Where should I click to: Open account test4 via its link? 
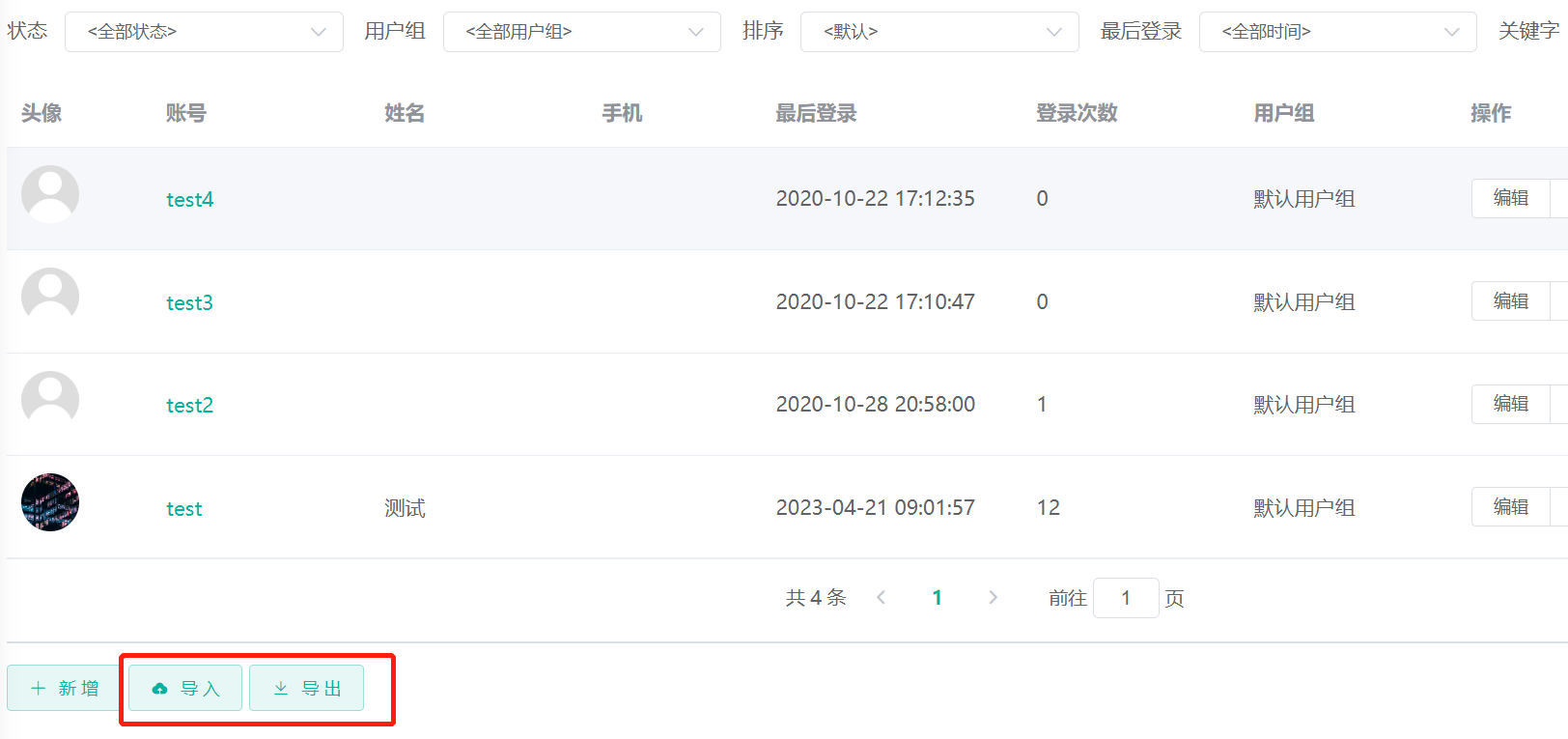point(189,199)
